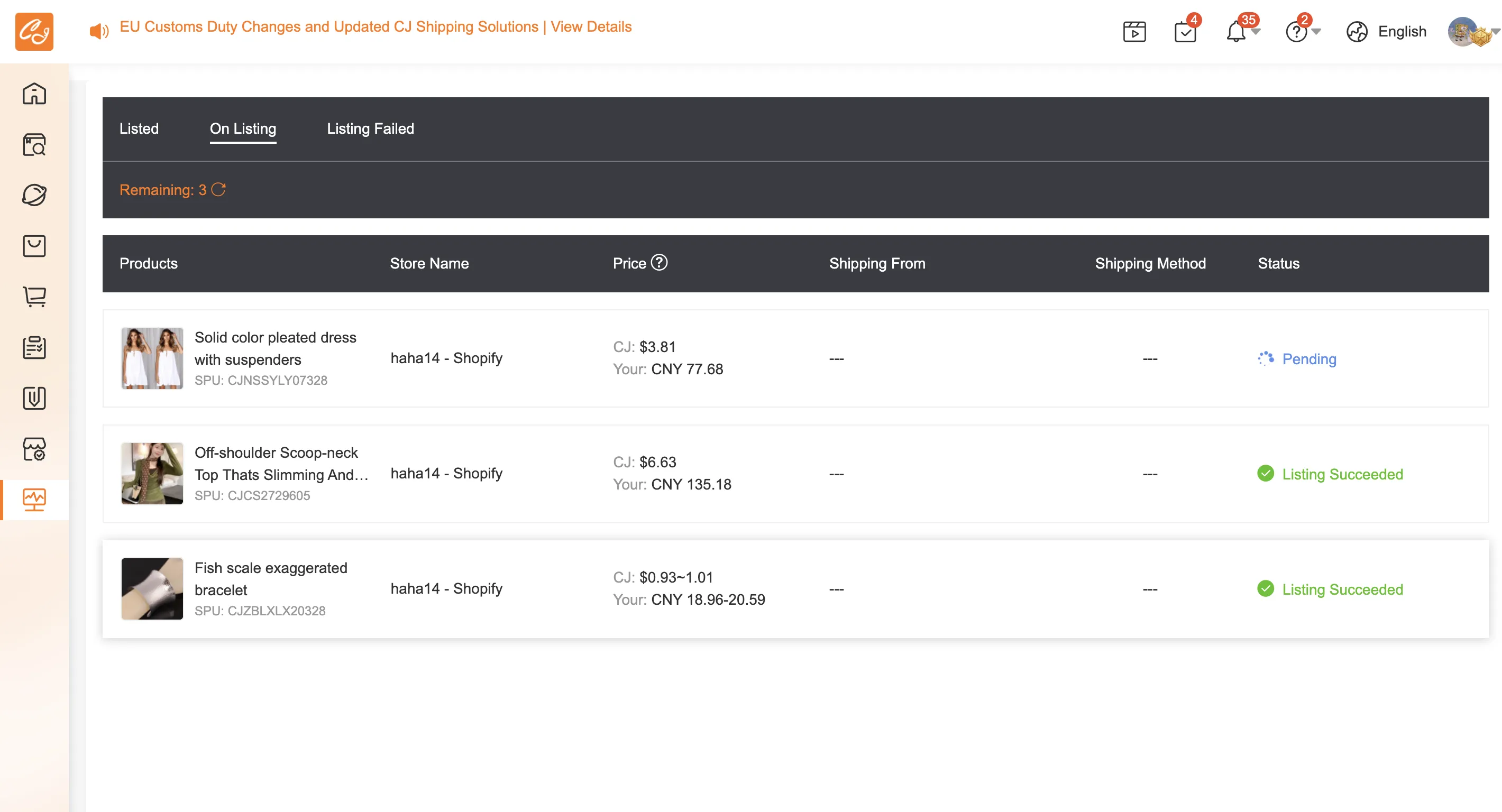
Task: Click CJ price $3.81
Action: click(657, 347)
